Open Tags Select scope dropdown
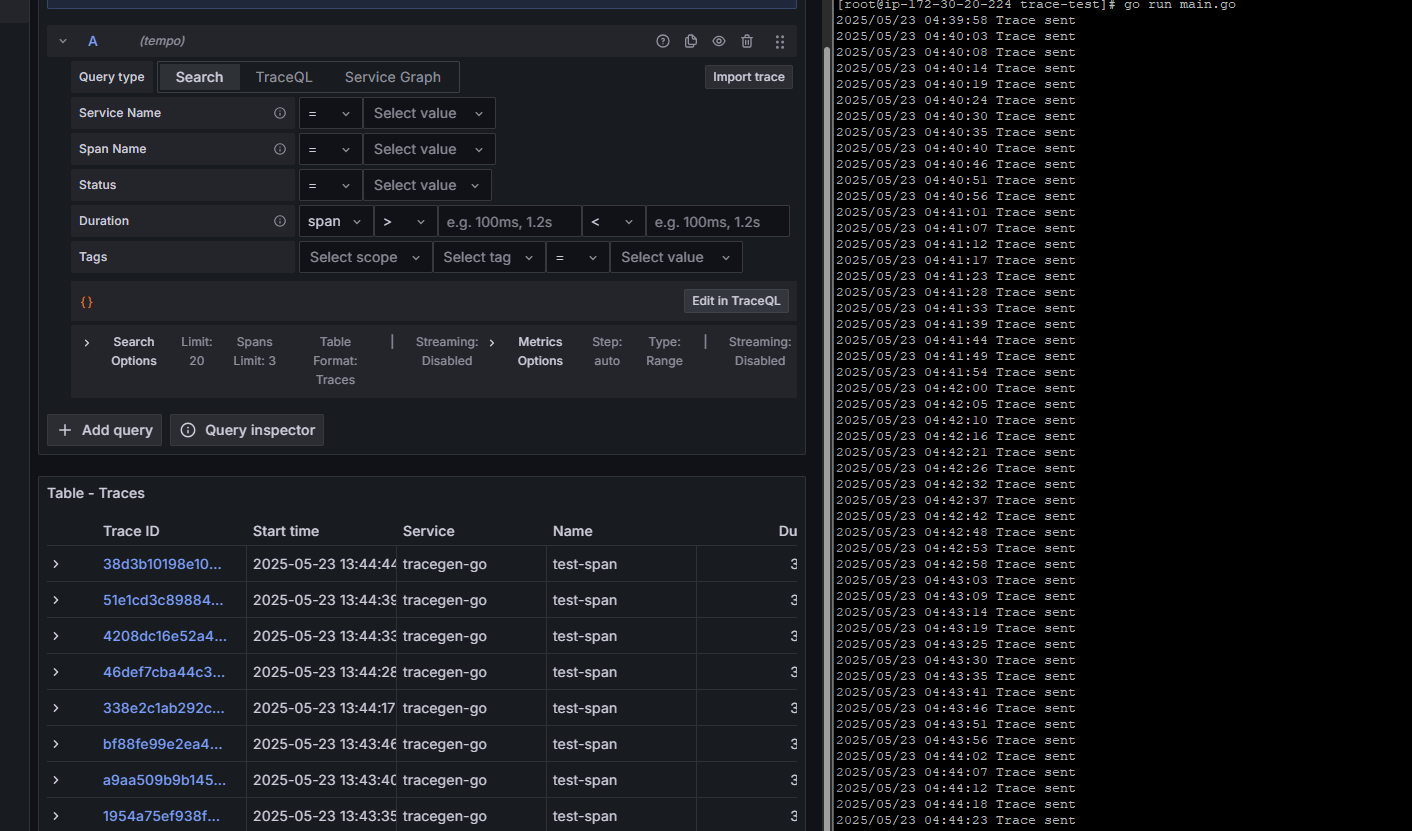1412x831 pixels. (366, 257)
